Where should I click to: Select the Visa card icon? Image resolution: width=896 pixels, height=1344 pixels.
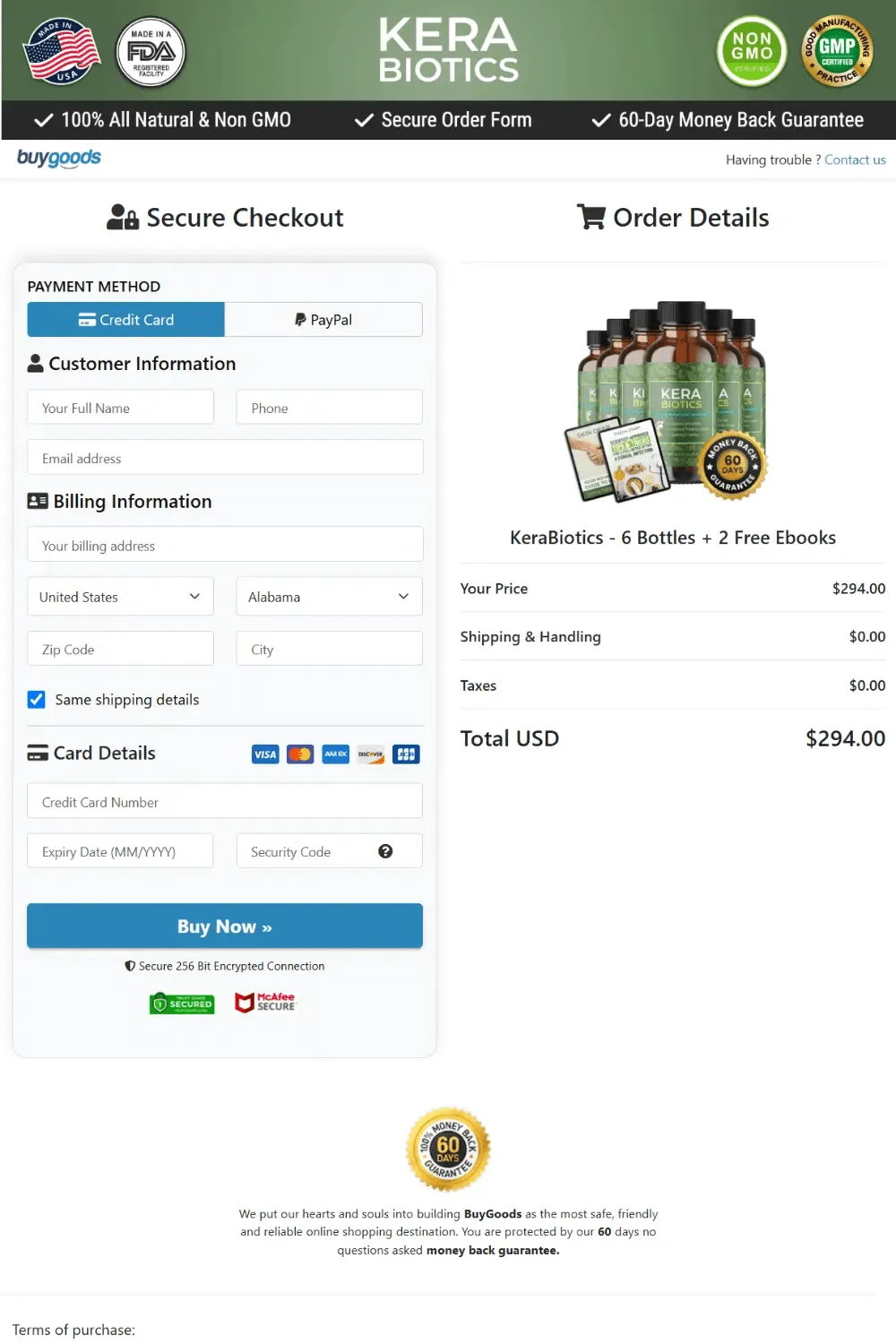click(x=264, y=754)
